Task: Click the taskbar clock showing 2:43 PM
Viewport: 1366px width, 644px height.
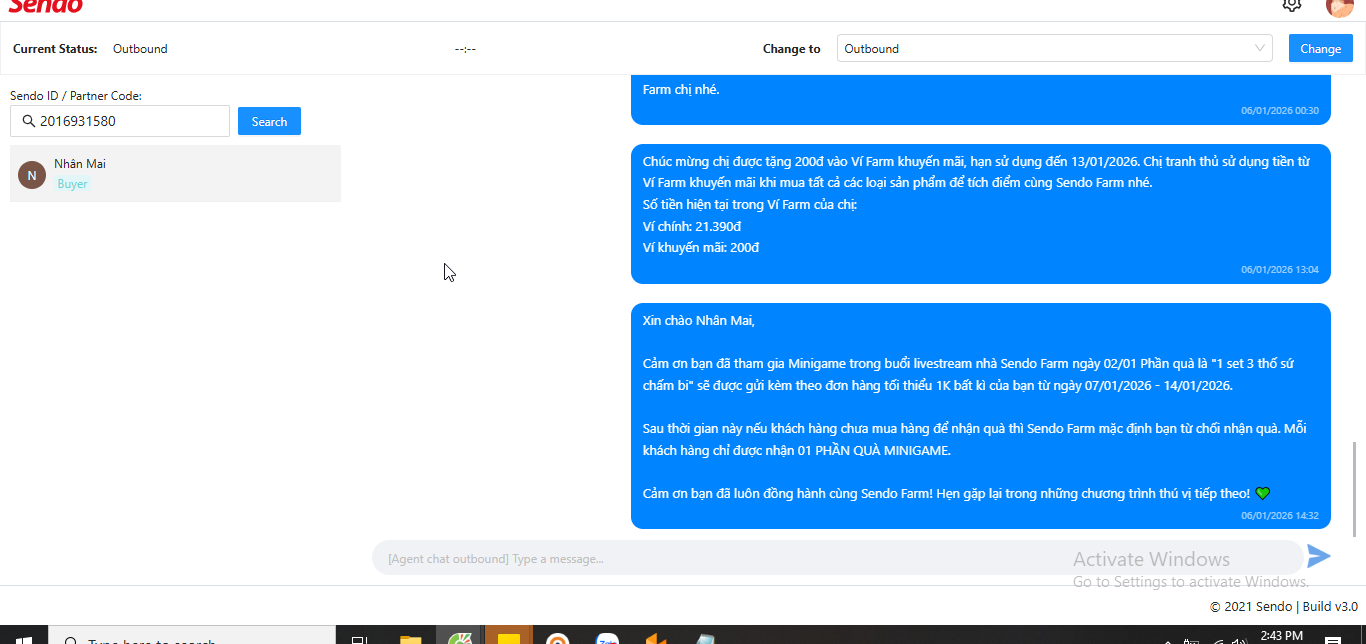Action: click(x=1281, y=636)
